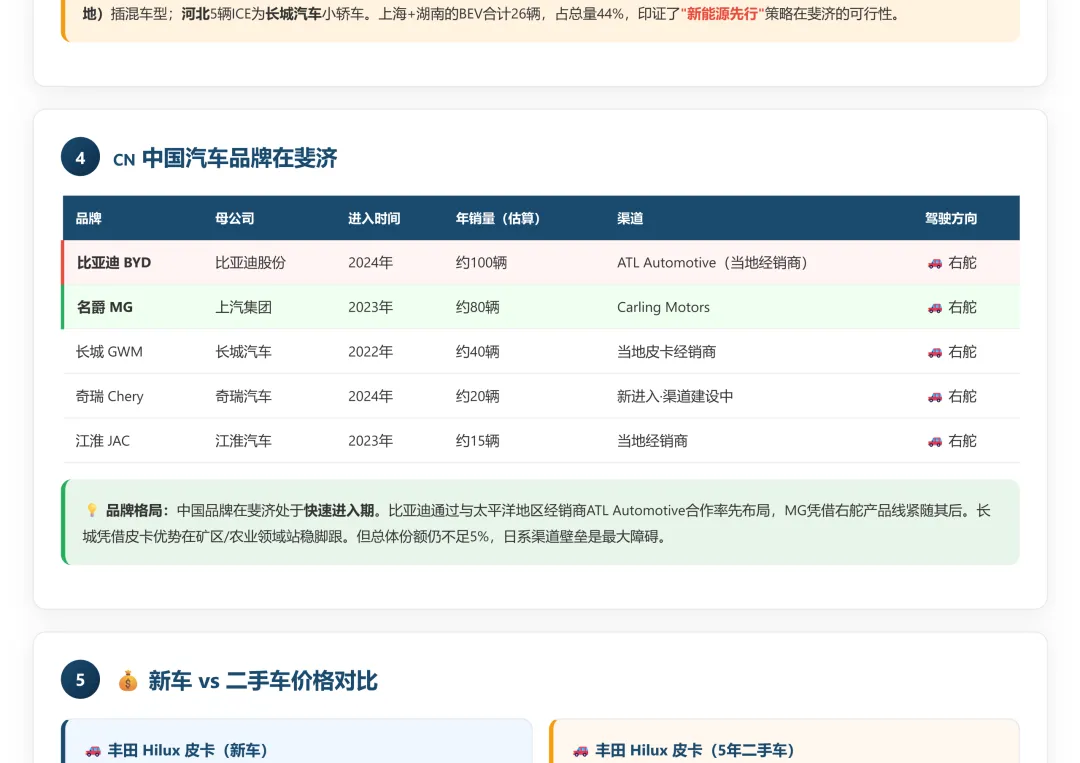The image size is (1080, 763).
Task: Click the 新车 vs 二手车价格对比 section heading
Action: coord(262,680)
